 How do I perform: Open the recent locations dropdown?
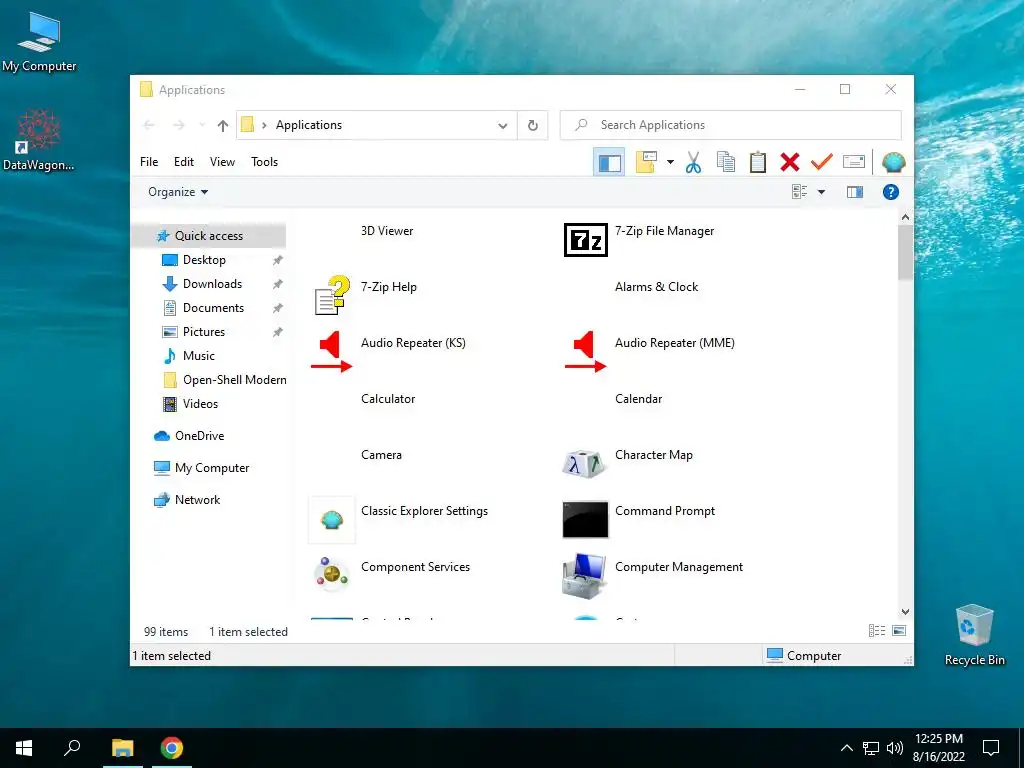(202, 125)
